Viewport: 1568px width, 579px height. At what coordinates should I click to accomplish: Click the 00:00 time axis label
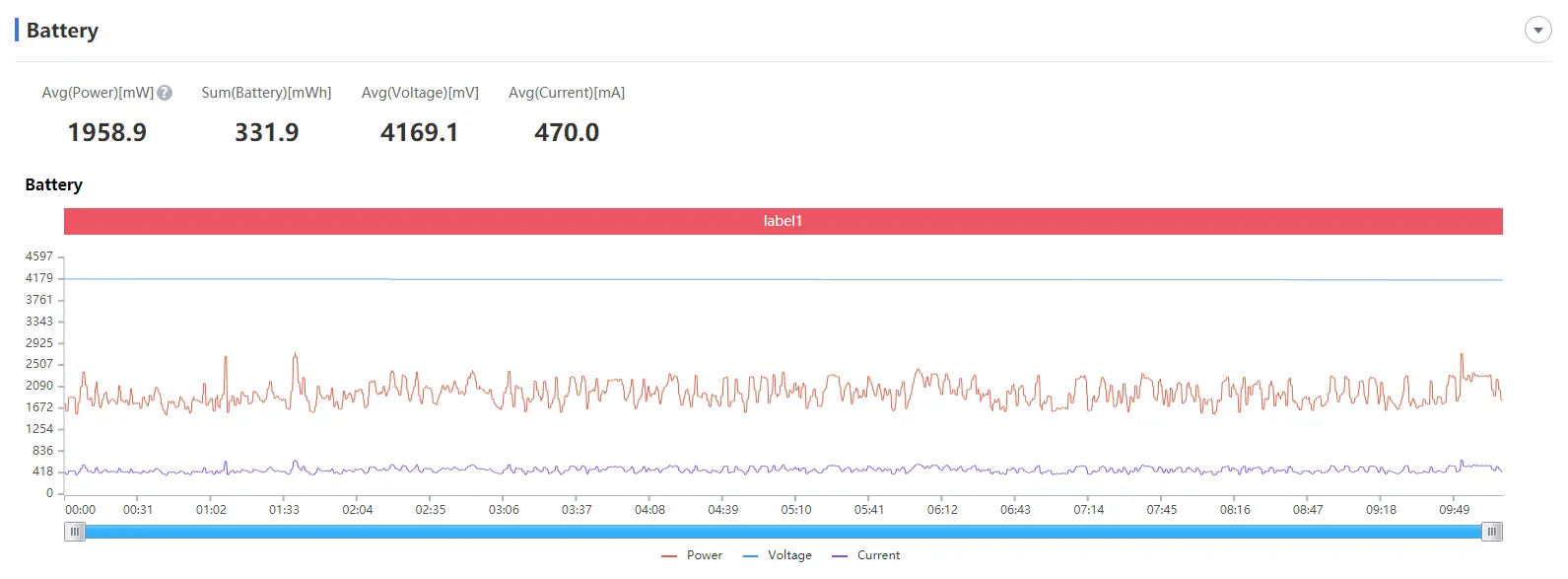[81, 510]
